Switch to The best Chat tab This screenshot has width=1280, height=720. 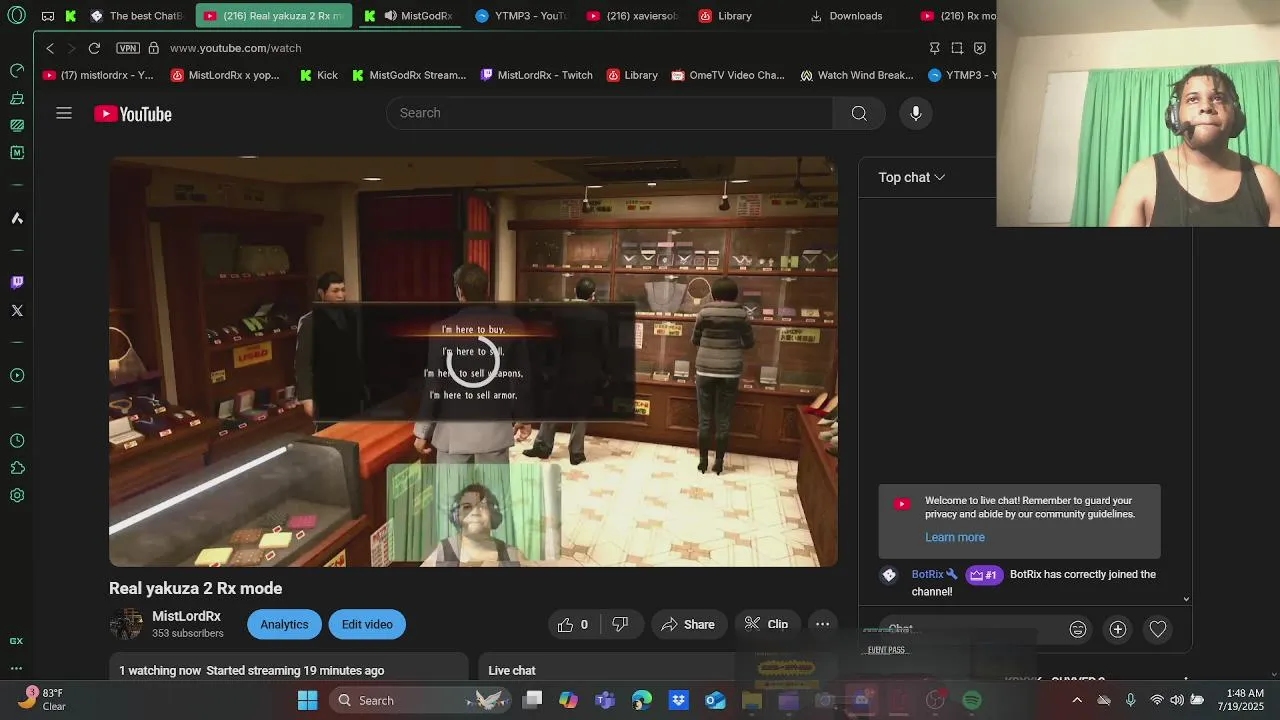point(137,16)
